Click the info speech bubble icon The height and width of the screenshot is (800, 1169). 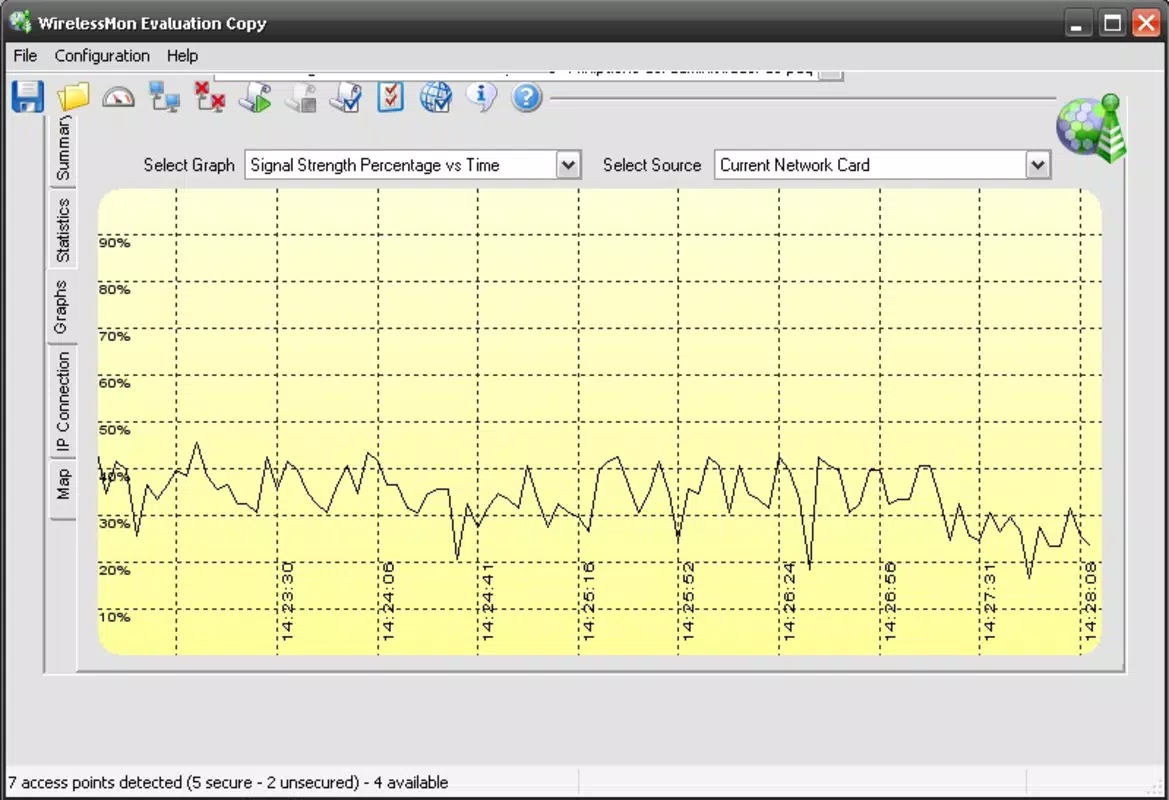coord(482,97)
